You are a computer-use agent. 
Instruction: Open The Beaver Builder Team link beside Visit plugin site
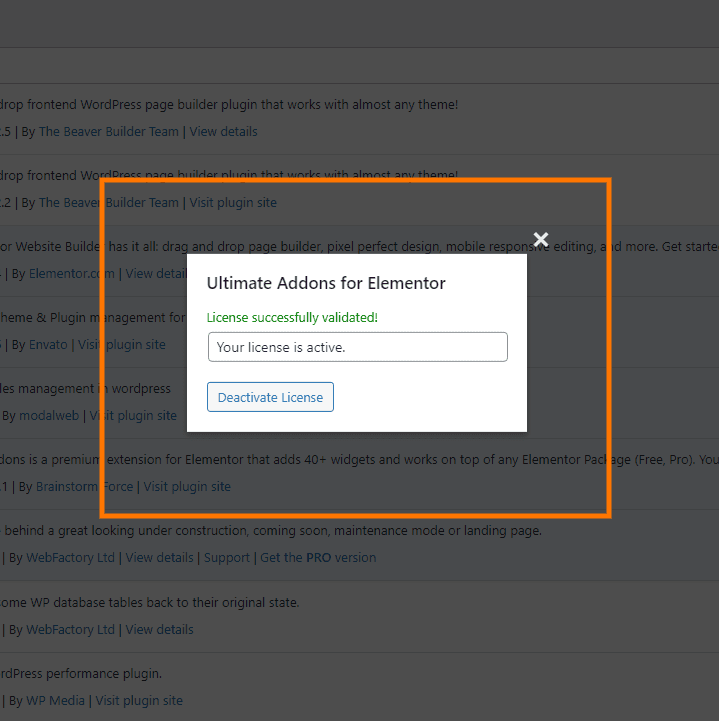coord(108,202)
